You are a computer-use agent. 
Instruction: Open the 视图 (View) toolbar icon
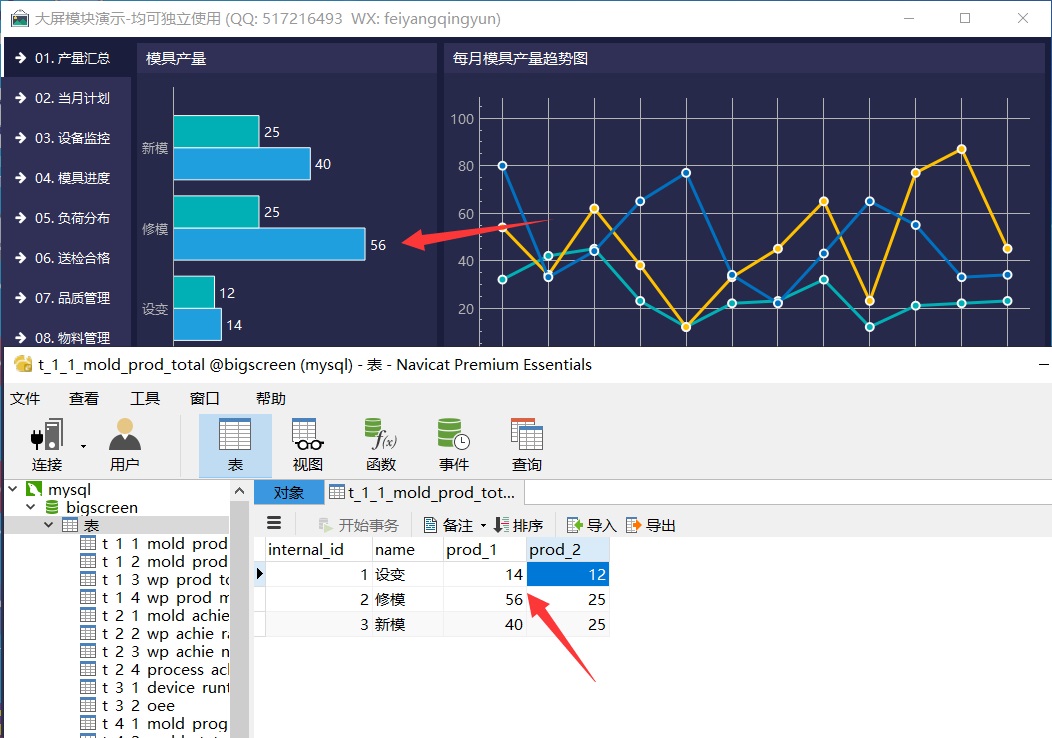pyautogui.click(x=307, y=444)
